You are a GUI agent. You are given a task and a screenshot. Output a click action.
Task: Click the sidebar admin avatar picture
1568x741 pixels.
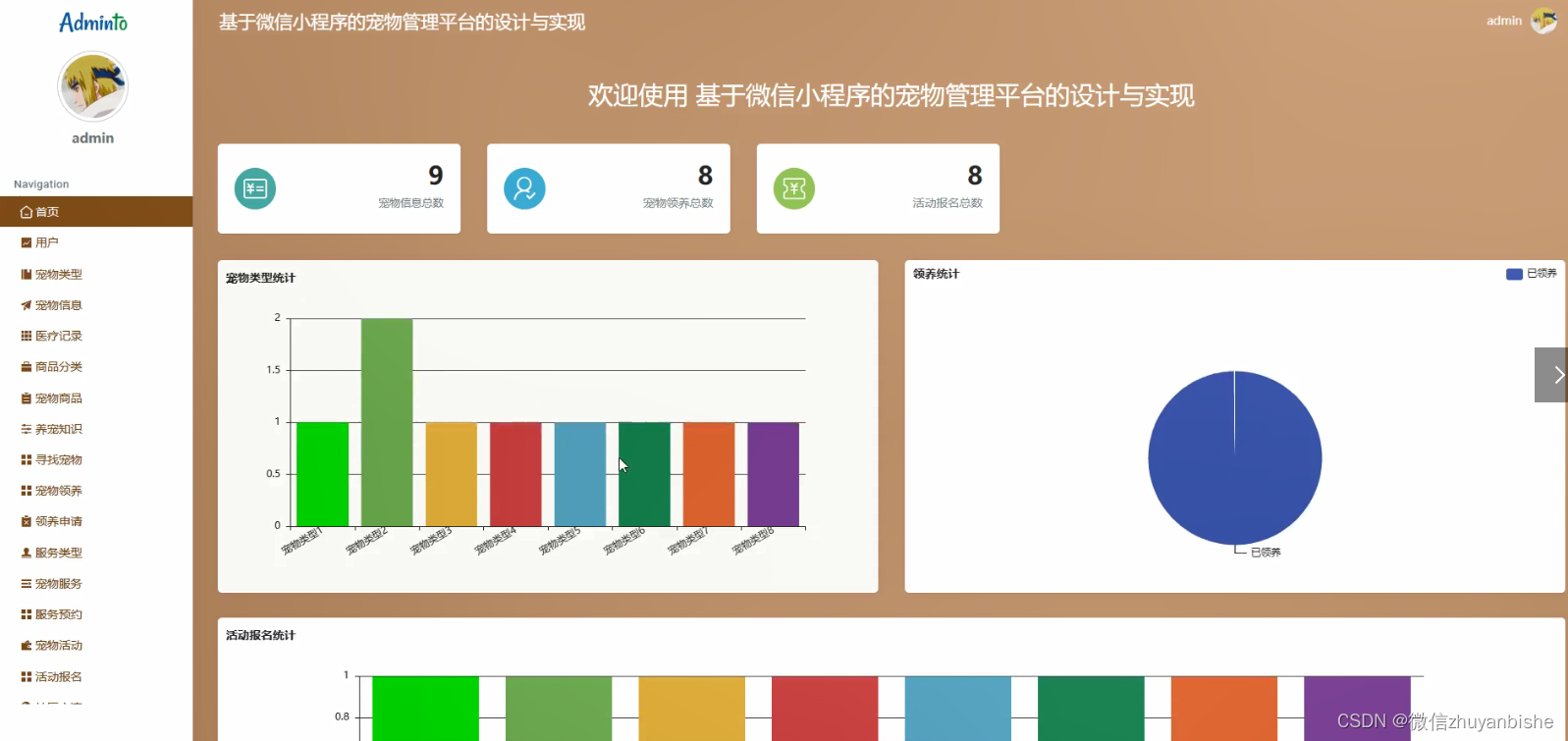point(92,86)
